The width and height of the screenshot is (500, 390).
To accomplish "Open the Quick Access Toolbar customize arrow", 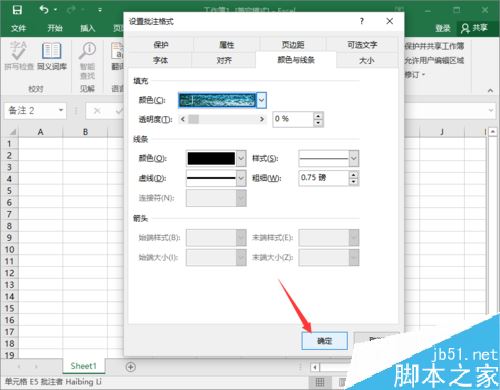I will coord(100,10).
